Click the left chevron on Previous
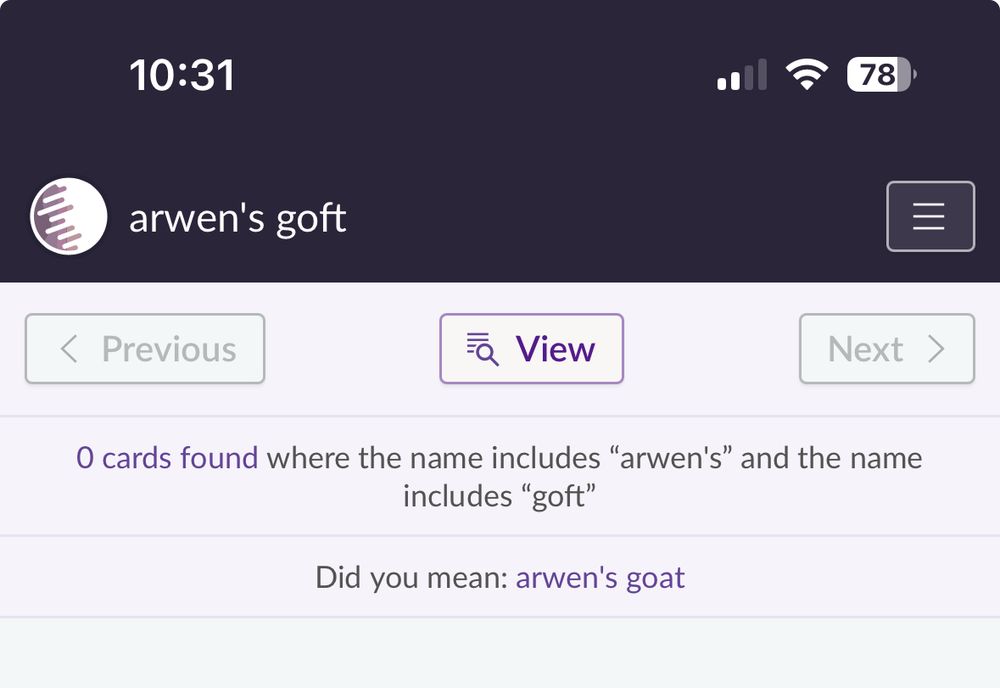1000x688 pixels. [69, 349]
